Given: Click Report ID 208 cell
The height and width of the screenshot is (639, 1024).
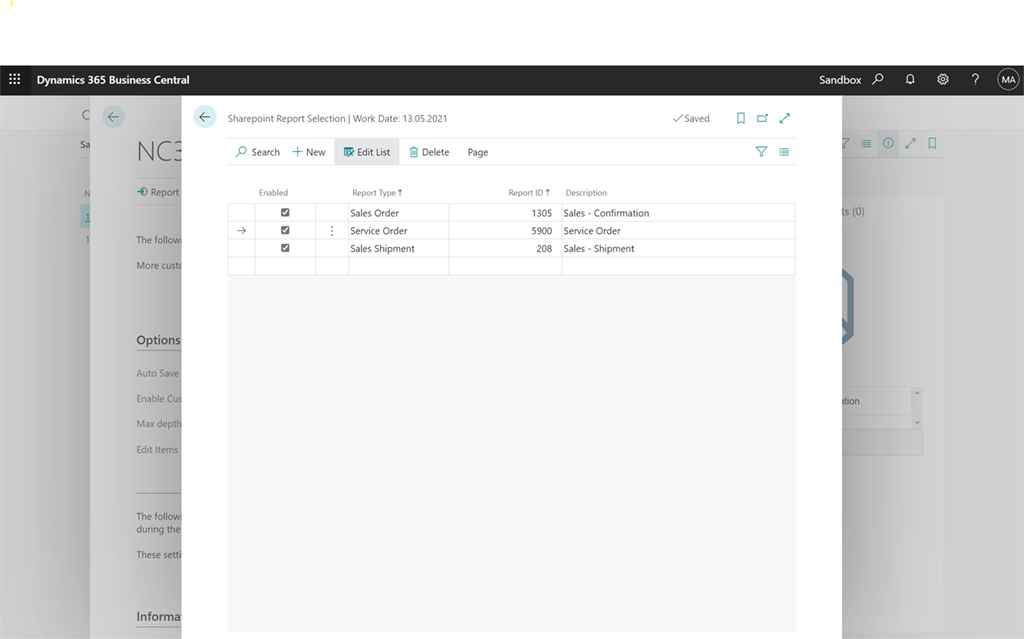Looking at the screenshot, I should (x=505, y=248).
